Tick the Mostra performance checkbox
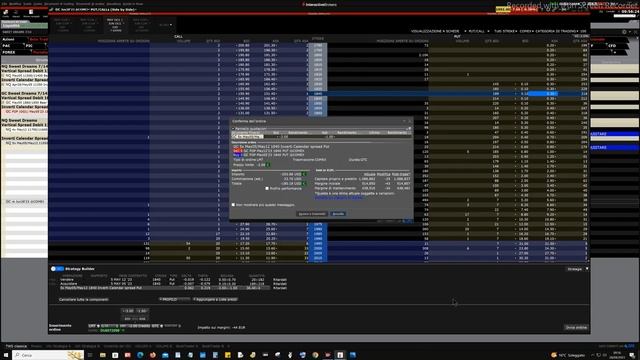This screenshot has height=360, width=640. coord(267,189)
